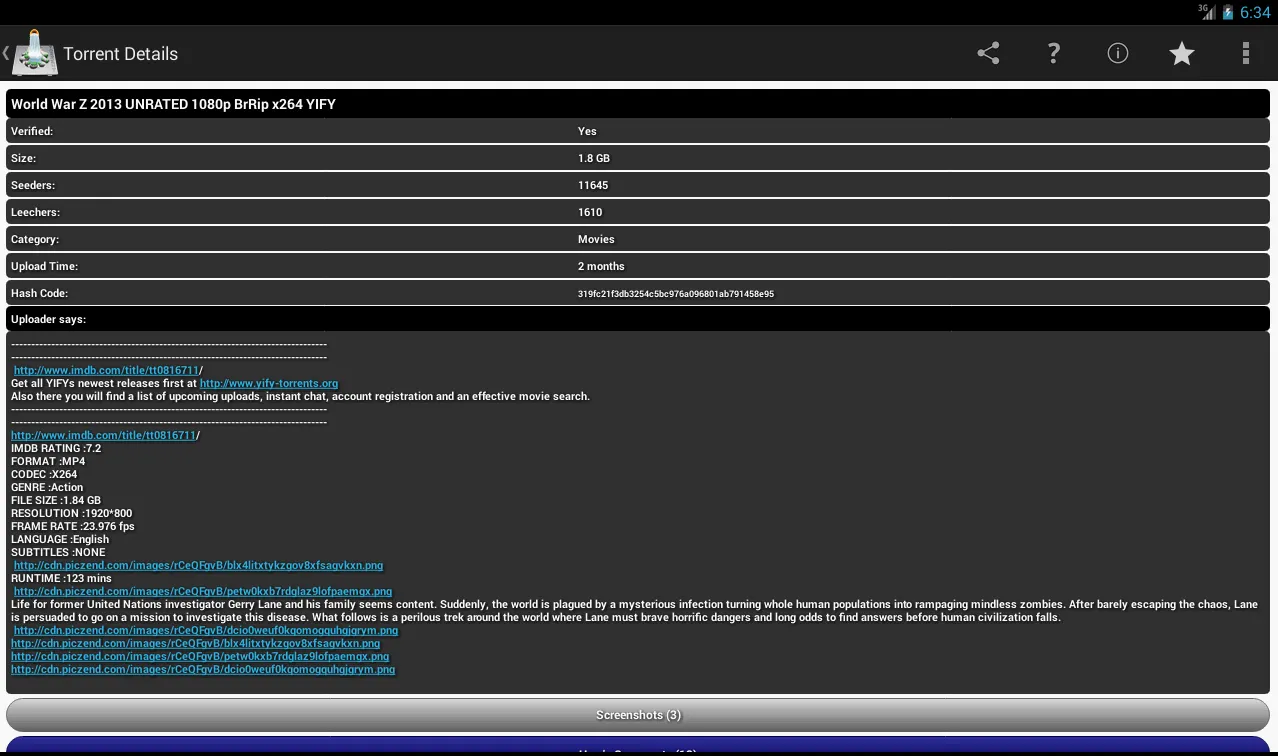Image resolution: width=1278 pixels, height=756 pixels.
Task: Open second-to-last piczend link ending blx4litxtykzgov8xfsagvkxn.png
Action: [x=196, y=643]
